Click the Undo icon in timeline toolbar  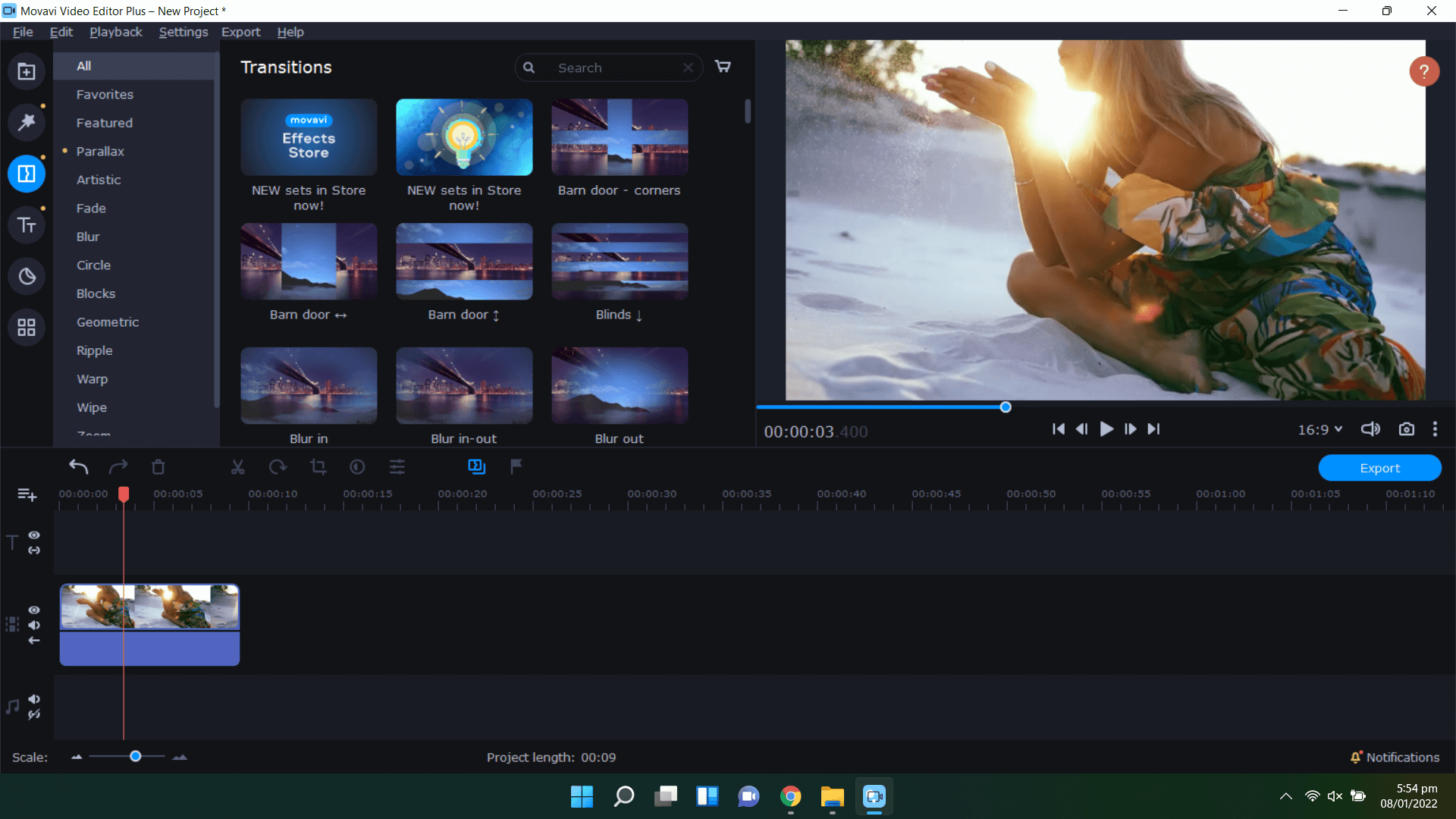(78, 467)
